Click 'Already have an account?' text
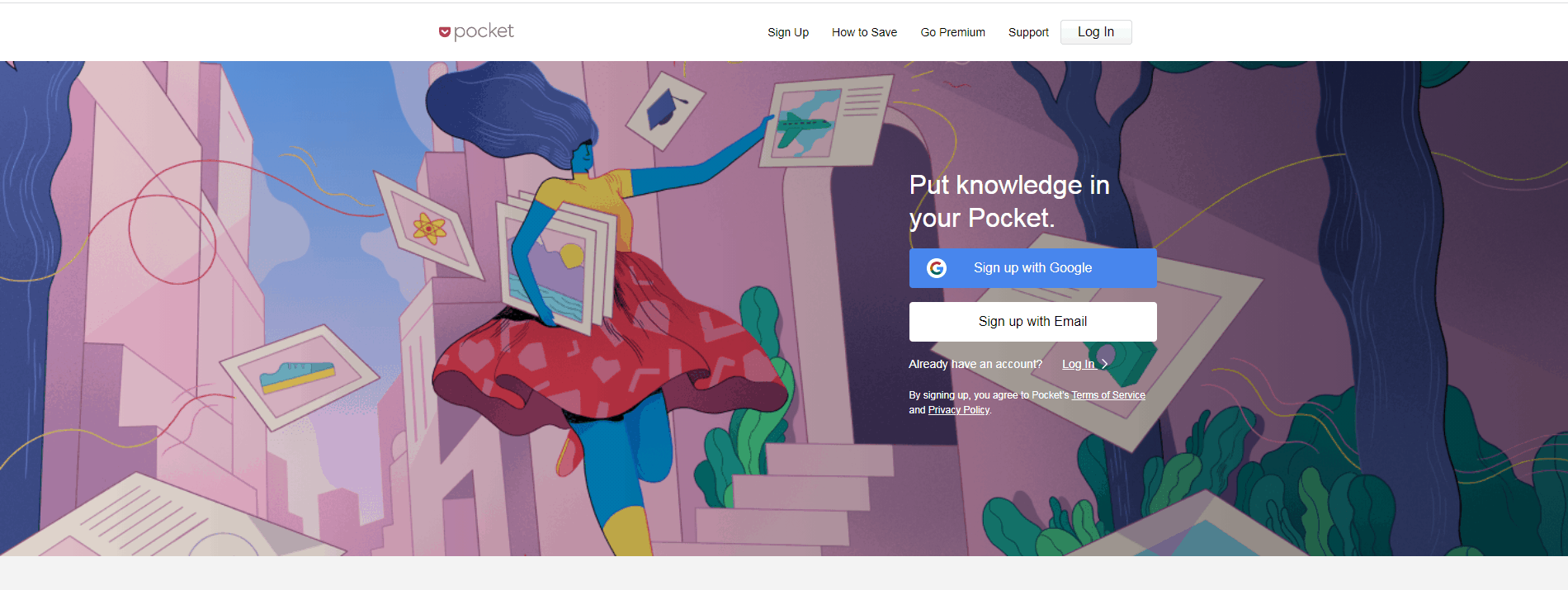This screenshot has width=1568, height=590. (x=975, y=364)
